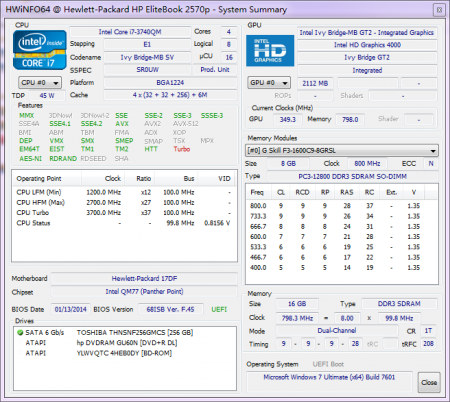
Task: Click the RAS column header
Action: (x=346, y=192)
